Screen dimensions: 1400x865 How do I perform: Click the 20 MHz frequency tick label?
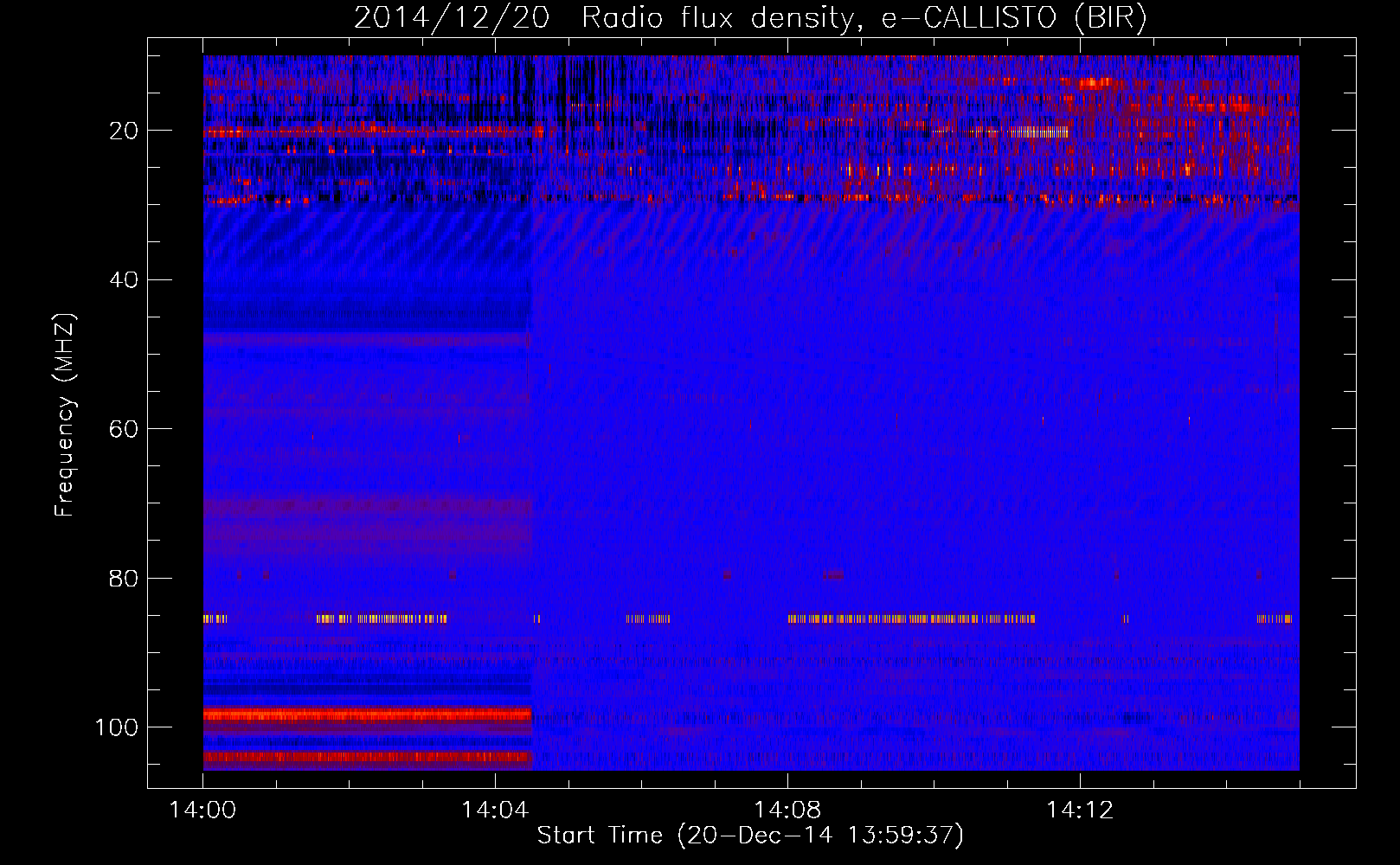point(124,131)
